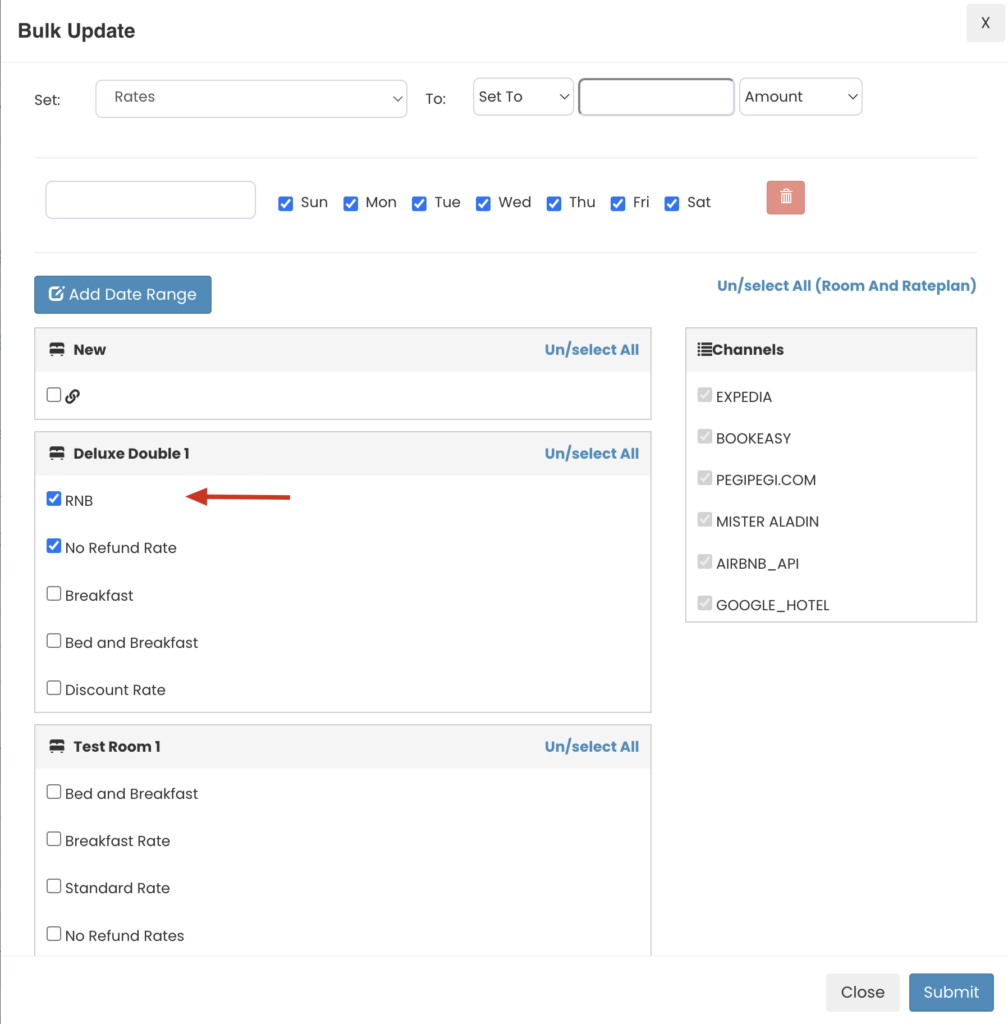Uncheck the RNB rate plan
1008x1024 pixels.
coord(54,499)
